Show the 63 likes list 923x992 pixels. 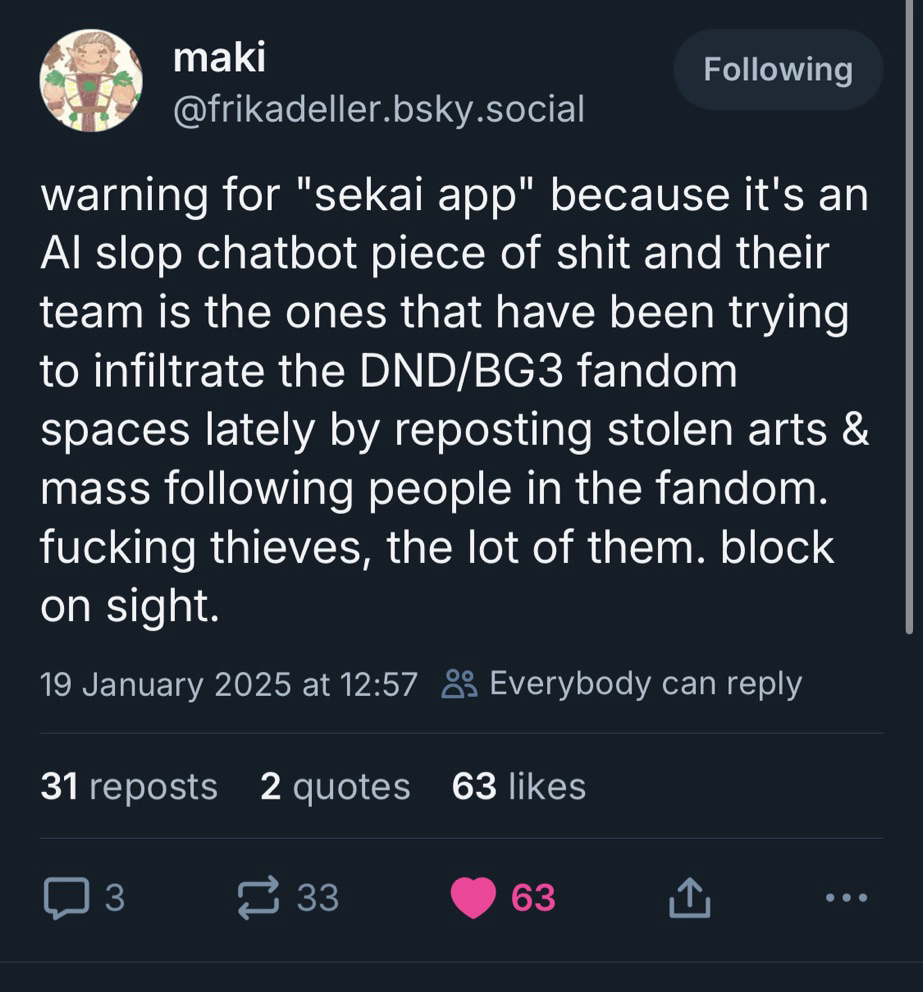click(x=519, y=787)
